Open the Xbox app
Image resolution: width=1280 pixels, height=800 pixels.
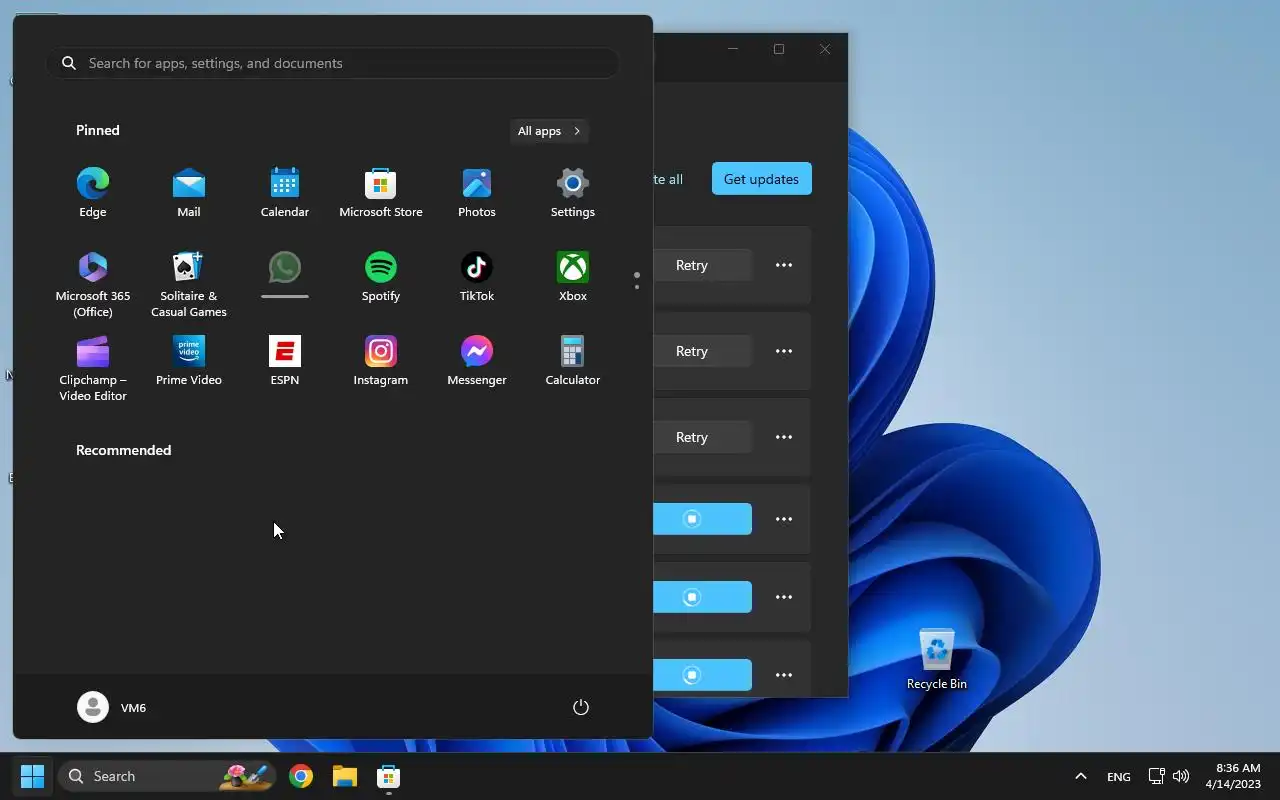(x=573, y=277)
